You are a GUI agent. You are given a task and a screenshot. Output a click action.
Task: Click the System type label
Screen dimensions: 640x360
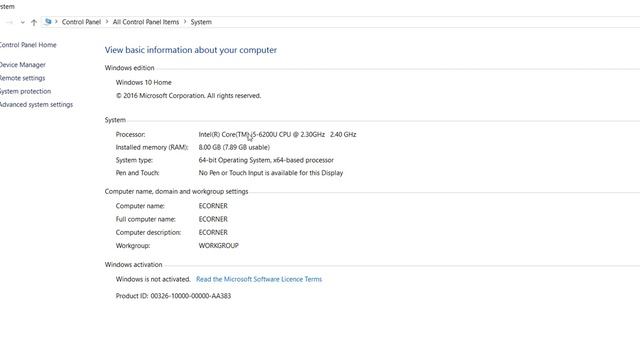134,160
